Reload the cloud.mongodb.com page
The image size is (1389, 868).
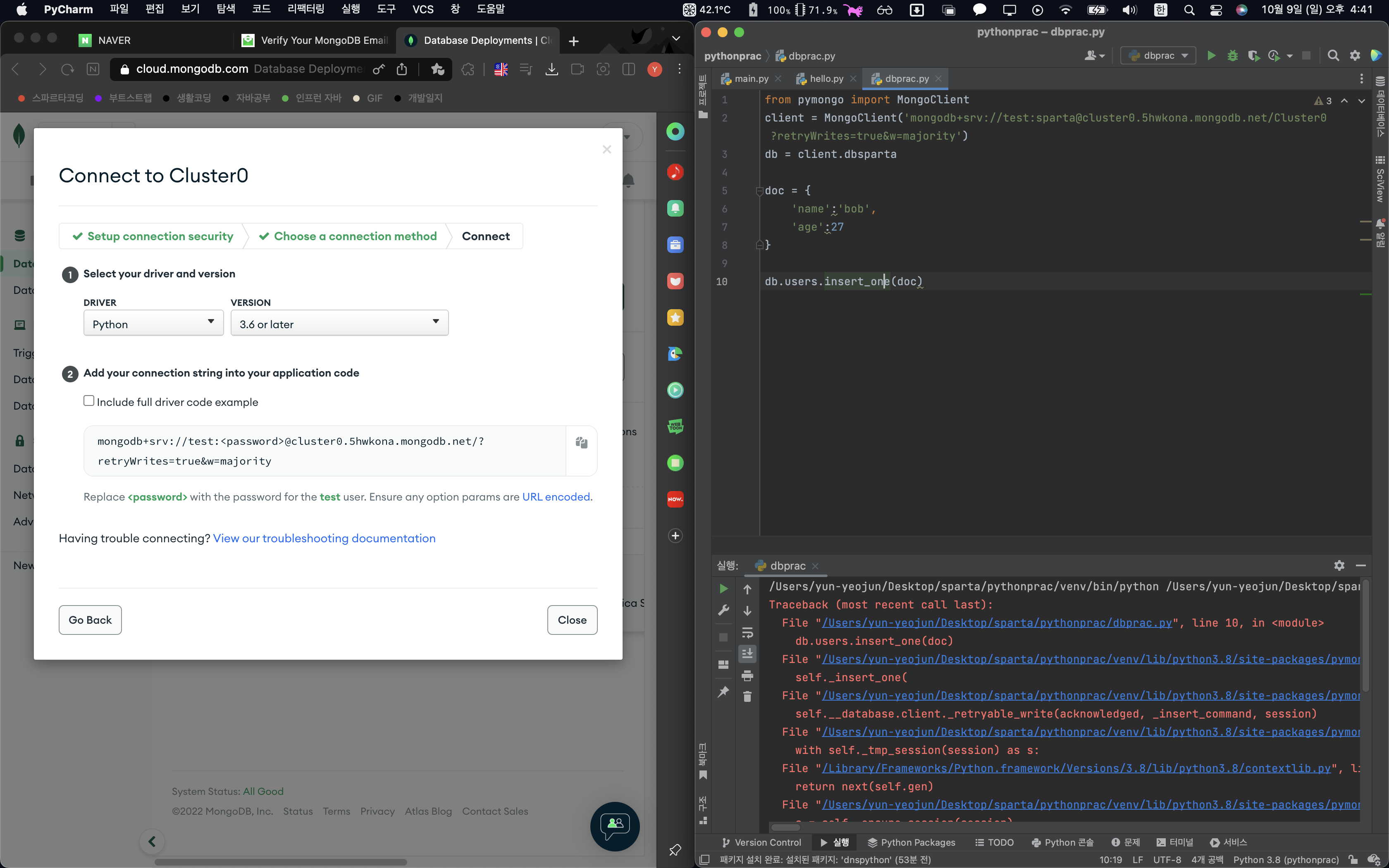click(67, 69)
